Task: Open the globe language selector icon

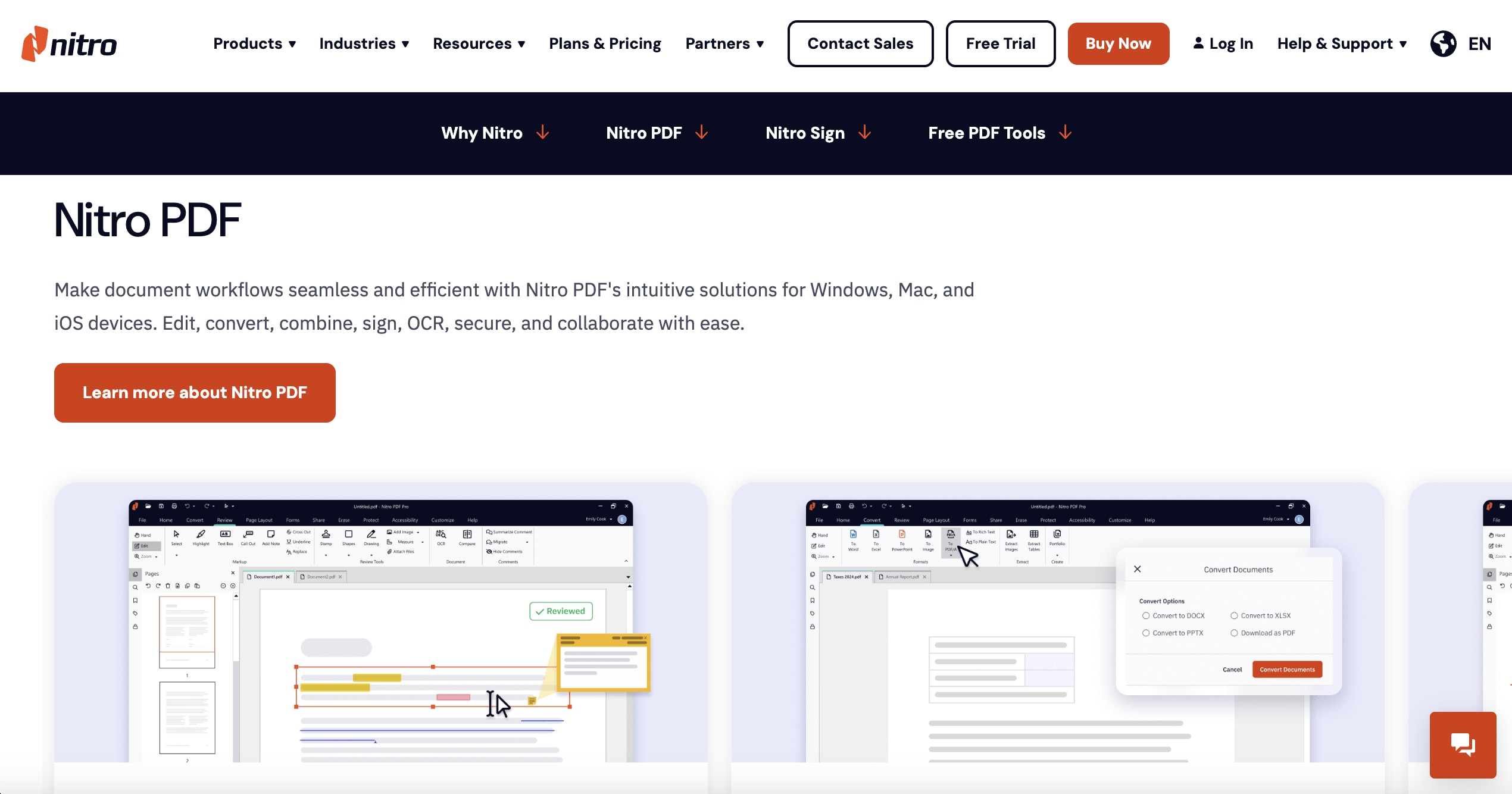Action: coord(1443,43)
